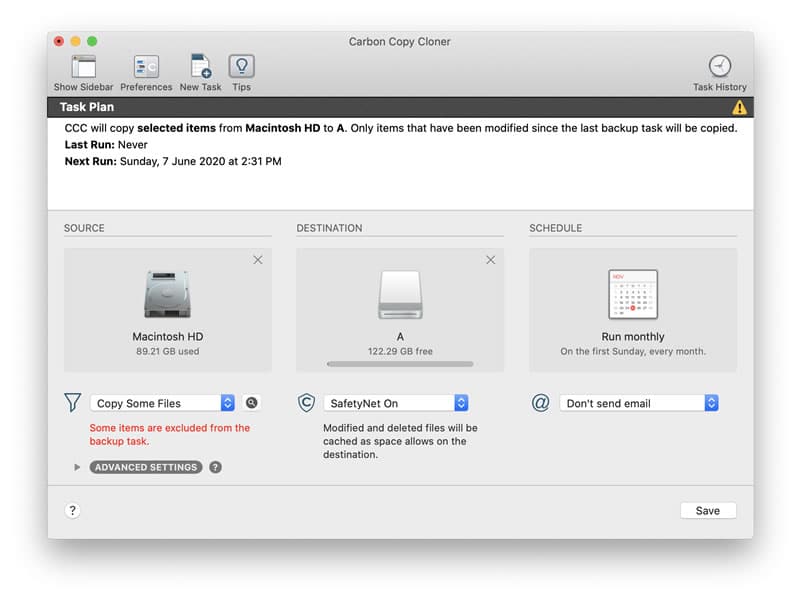800x600 pixels.
Task: Open help beside Advanced Settings
Action: [x=215, y=467]
